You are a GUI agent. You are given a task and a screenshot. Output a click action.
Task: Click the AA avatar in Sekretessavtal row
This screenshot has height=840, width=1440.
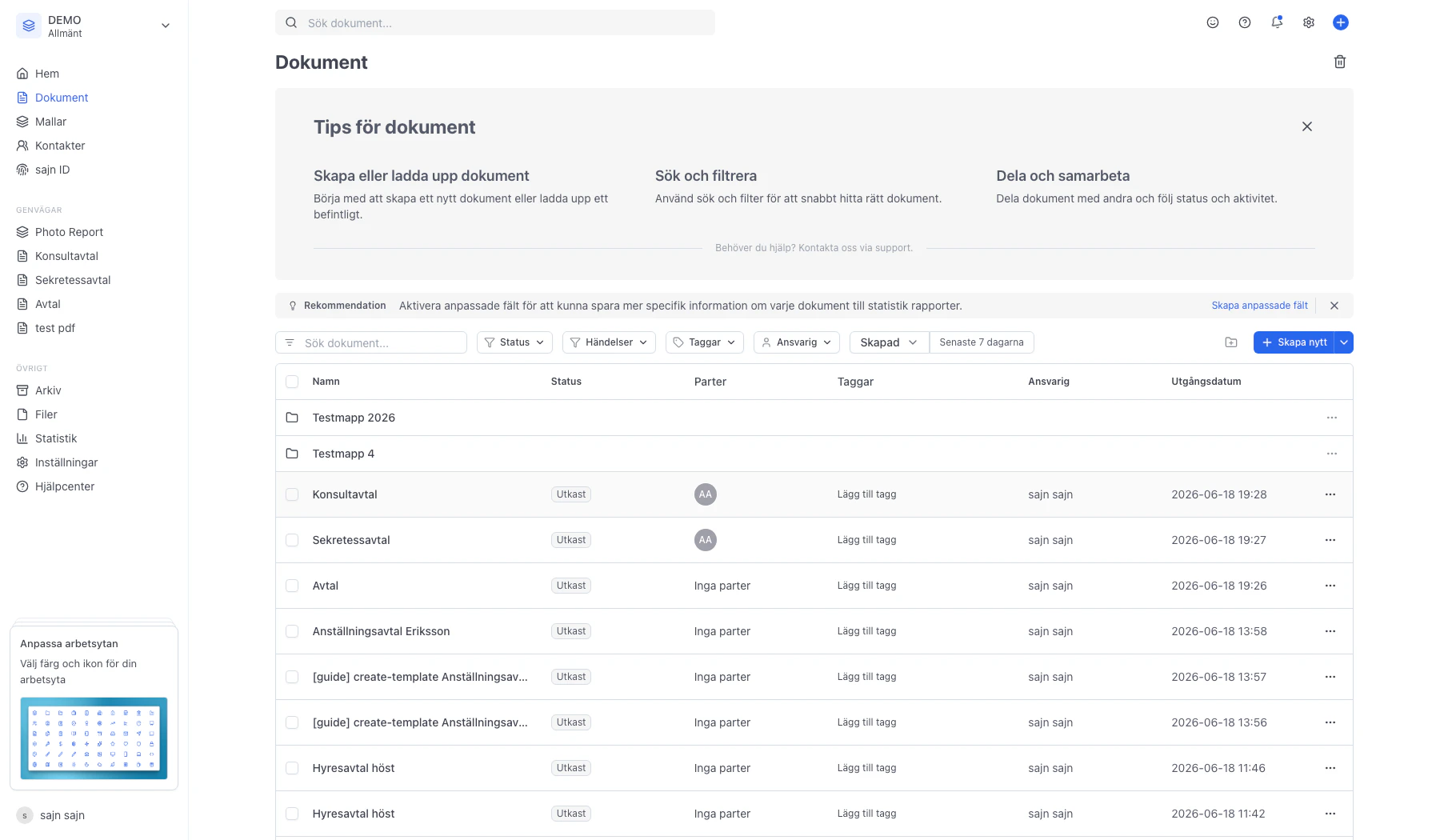705,540
